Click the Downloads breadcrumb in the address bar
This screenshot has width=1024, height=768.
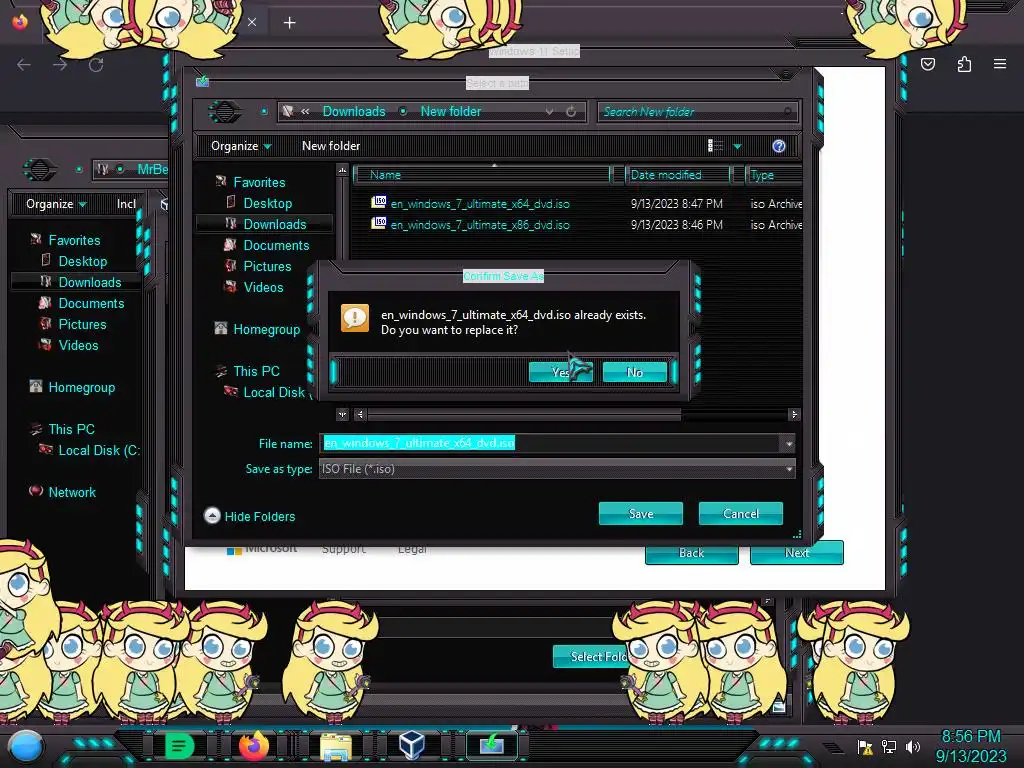coord(354,112)
